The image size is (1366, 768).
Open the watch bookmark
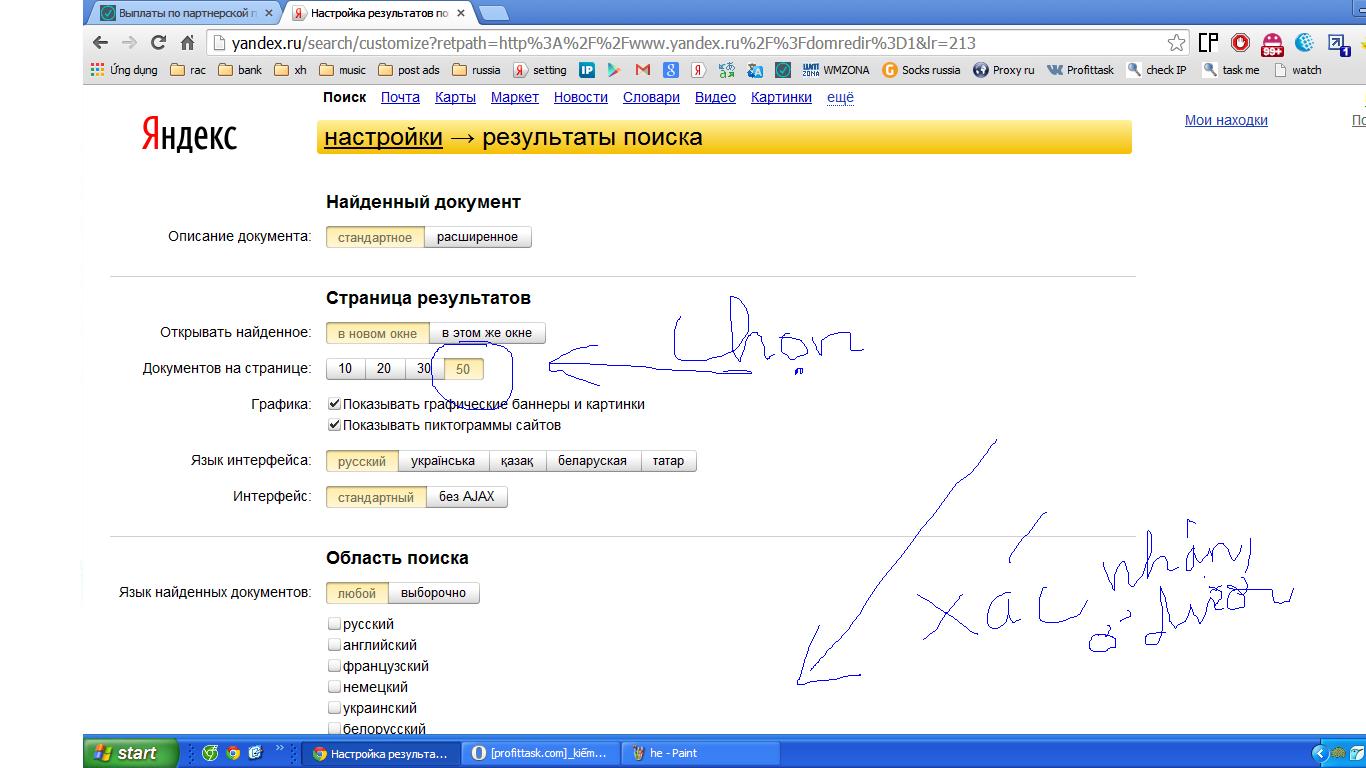click(1297, 70)
